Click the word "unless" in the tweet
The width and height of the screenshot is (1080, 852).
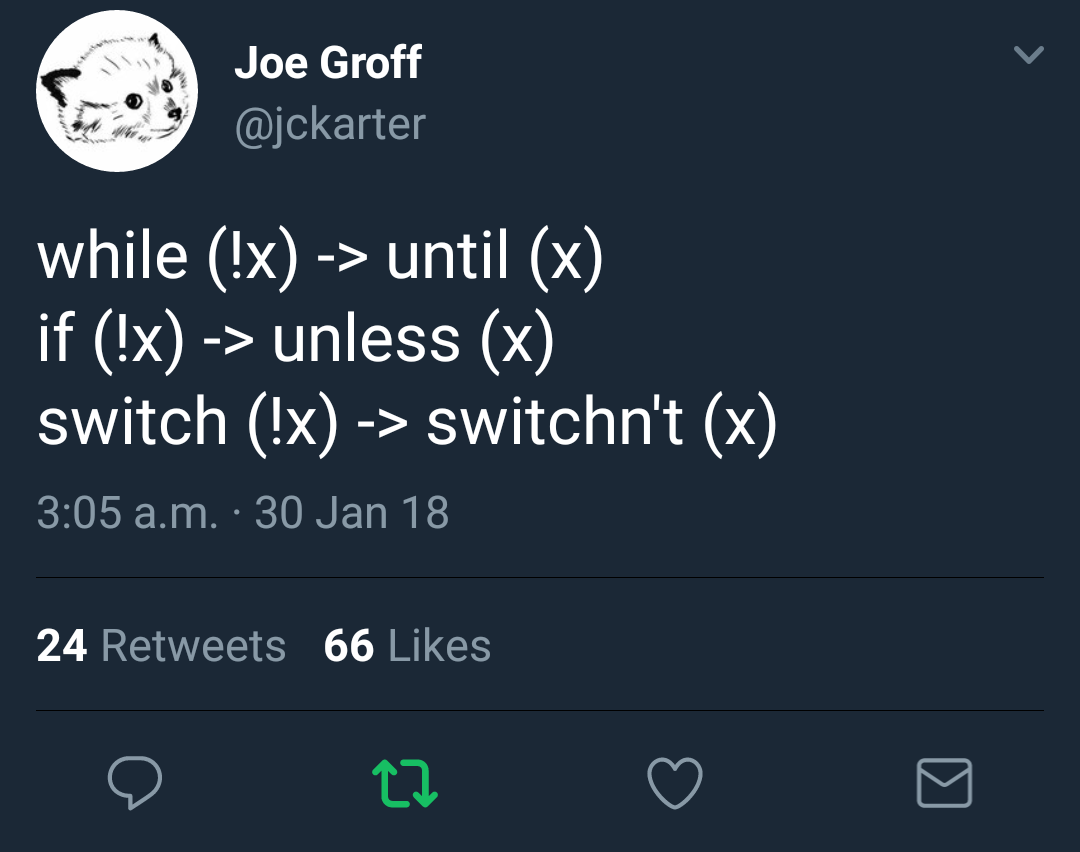click(x=366, y=340)
